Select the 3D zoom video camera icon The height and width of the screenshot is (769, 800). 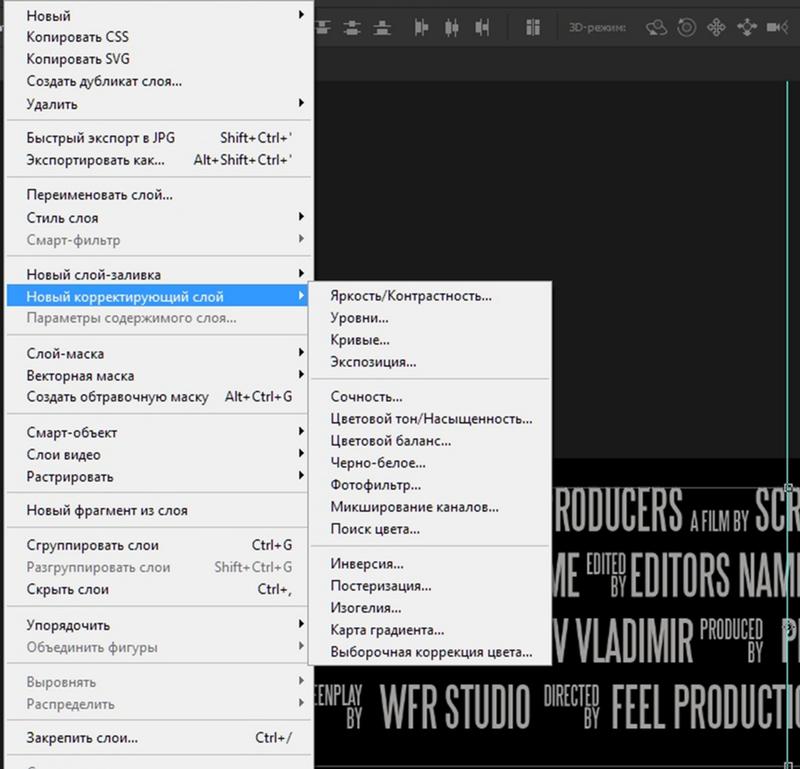click(x=777, y=27)
